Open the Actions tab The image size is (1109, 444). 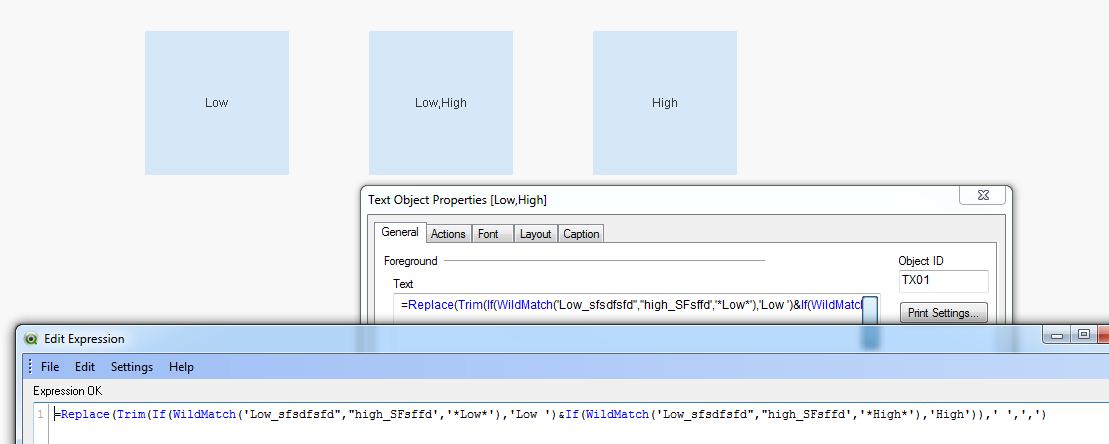tap(448, 234)
